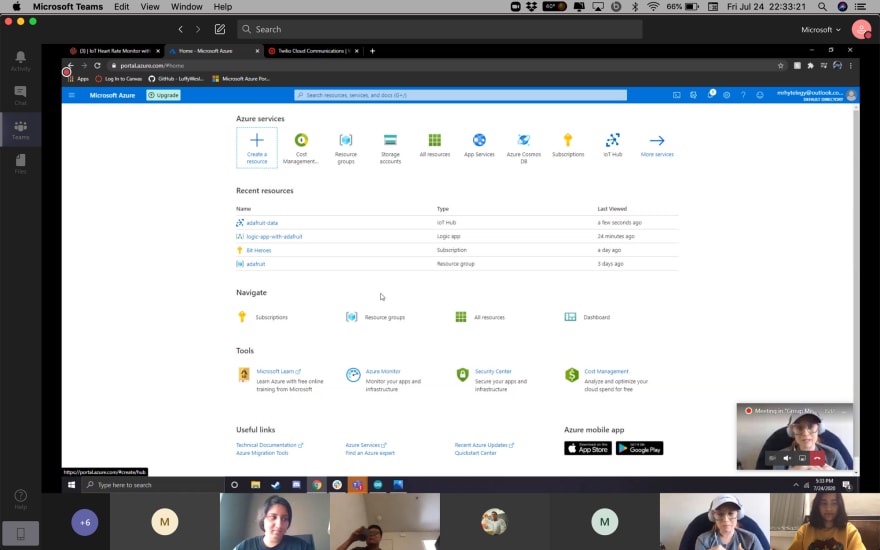Viewport: 880px width, 550px height.
Task: Open the View menu in menu bar
Action: (x=150, y=7)
